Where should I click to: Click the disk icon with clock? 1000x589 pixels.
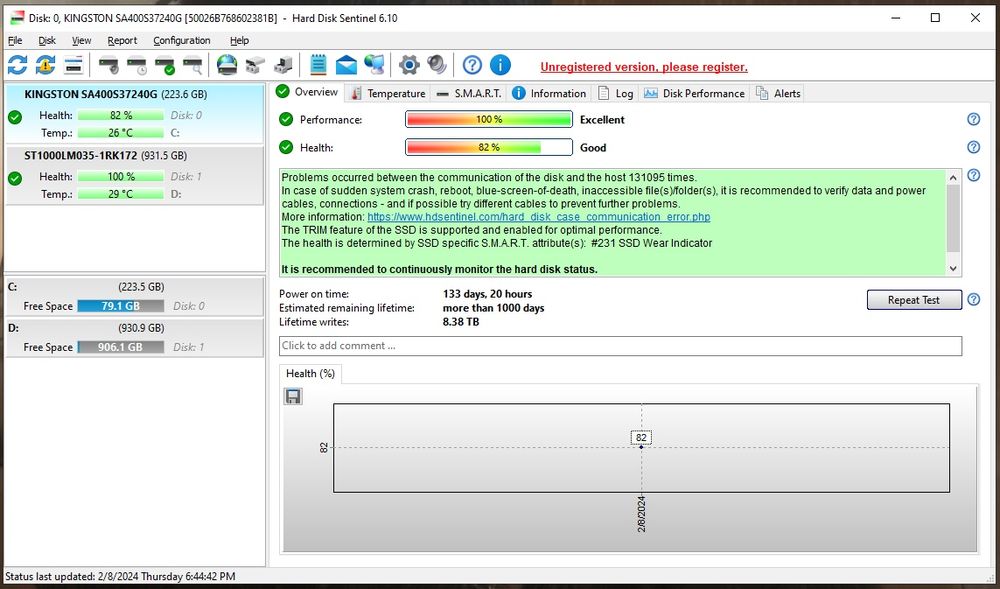pos(137,65)
